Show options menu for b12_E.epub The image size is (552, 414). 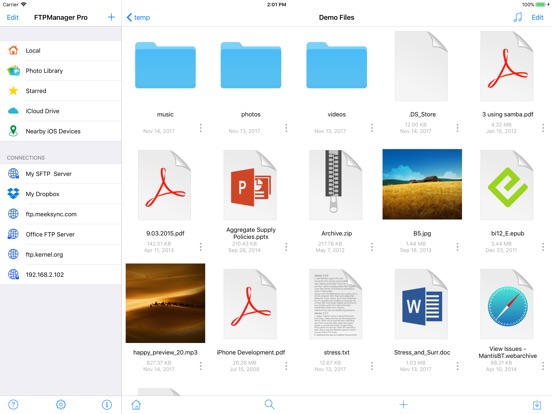tap(543, 247)
